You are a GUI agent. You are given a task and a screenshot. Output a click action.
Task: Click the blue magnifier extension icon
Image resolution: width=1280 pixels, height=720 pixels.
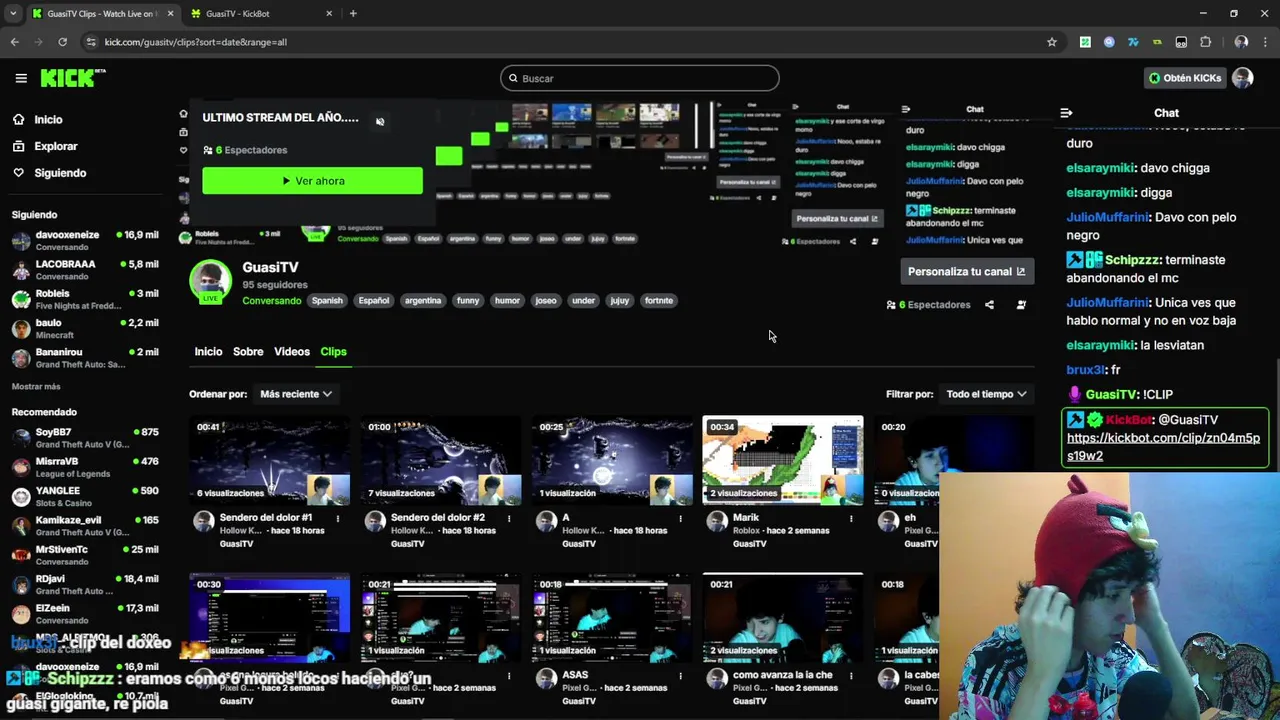click(1109, 42)
